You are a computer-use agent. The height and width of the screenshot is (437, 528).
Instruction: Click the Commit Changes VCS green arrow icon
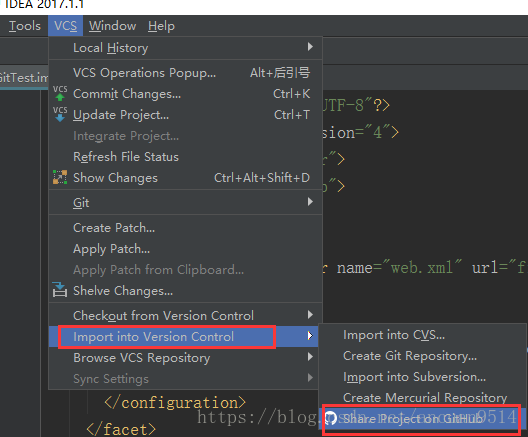point(60,93)
